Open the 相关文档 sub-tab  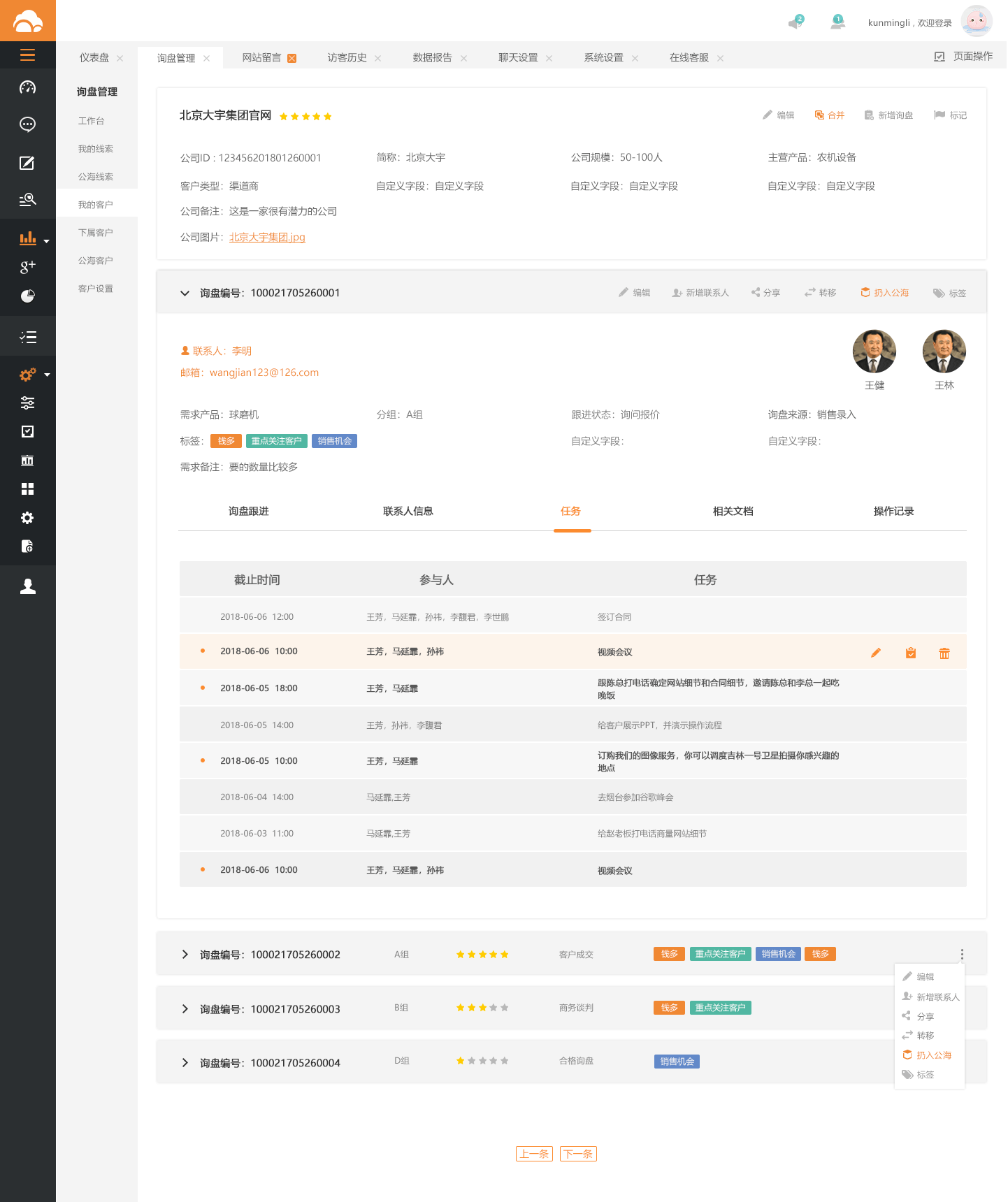[x=733, y=511]
